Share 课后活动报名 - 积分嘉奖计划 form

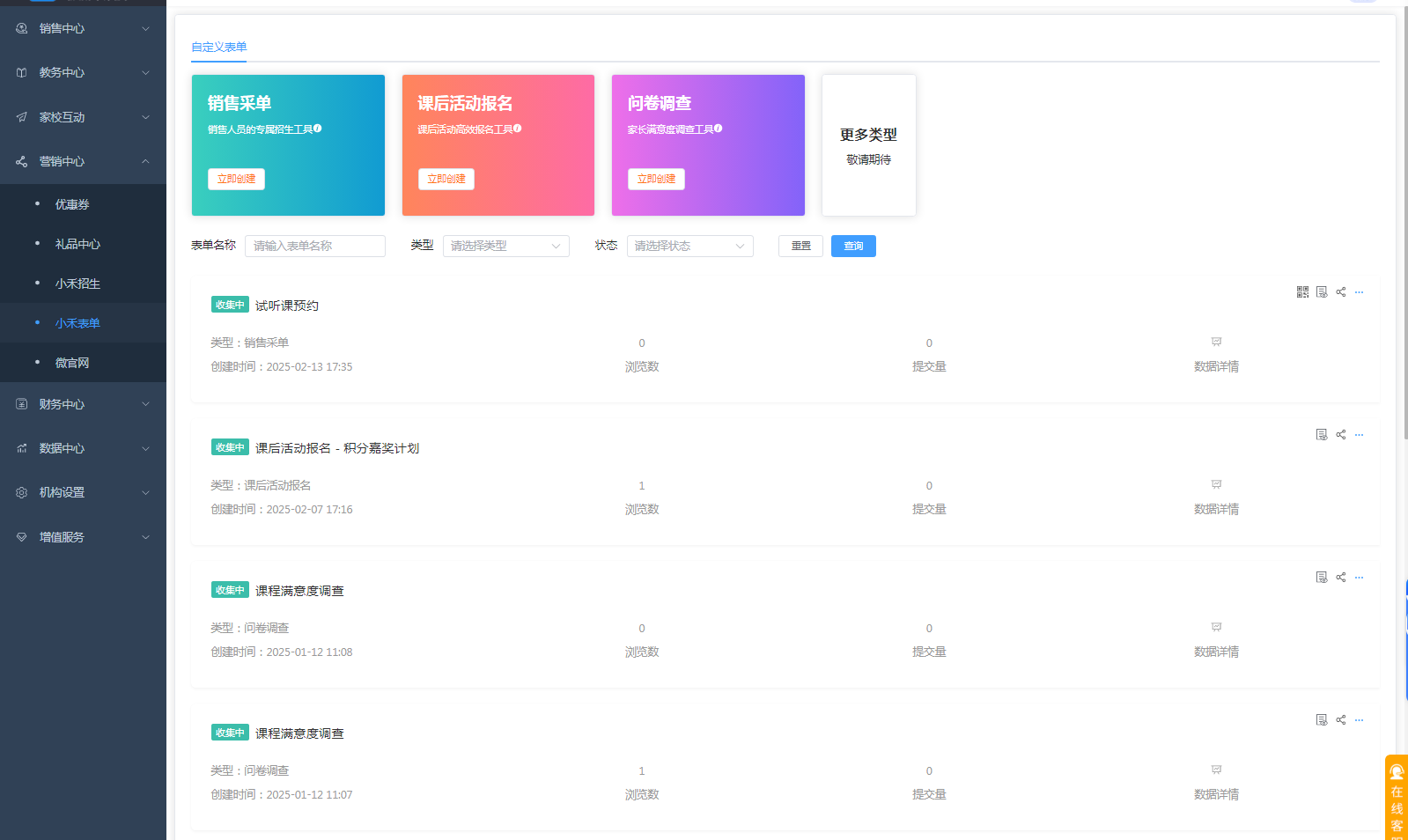[x=1341, y=435]
